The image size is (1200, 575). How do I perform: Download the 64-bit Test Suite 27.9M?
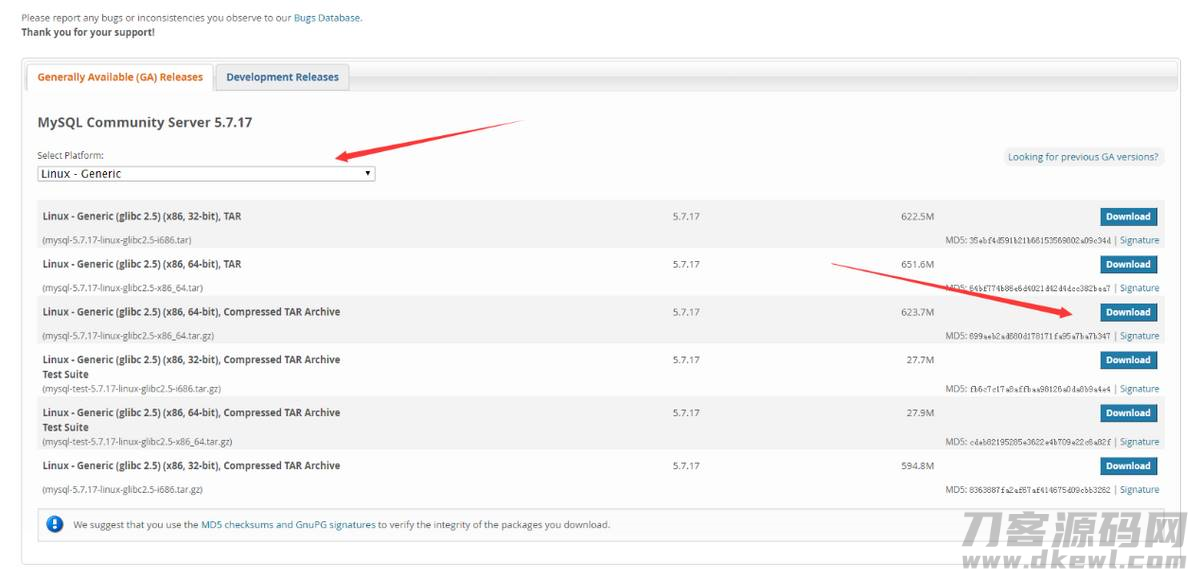pos(1128,413)
